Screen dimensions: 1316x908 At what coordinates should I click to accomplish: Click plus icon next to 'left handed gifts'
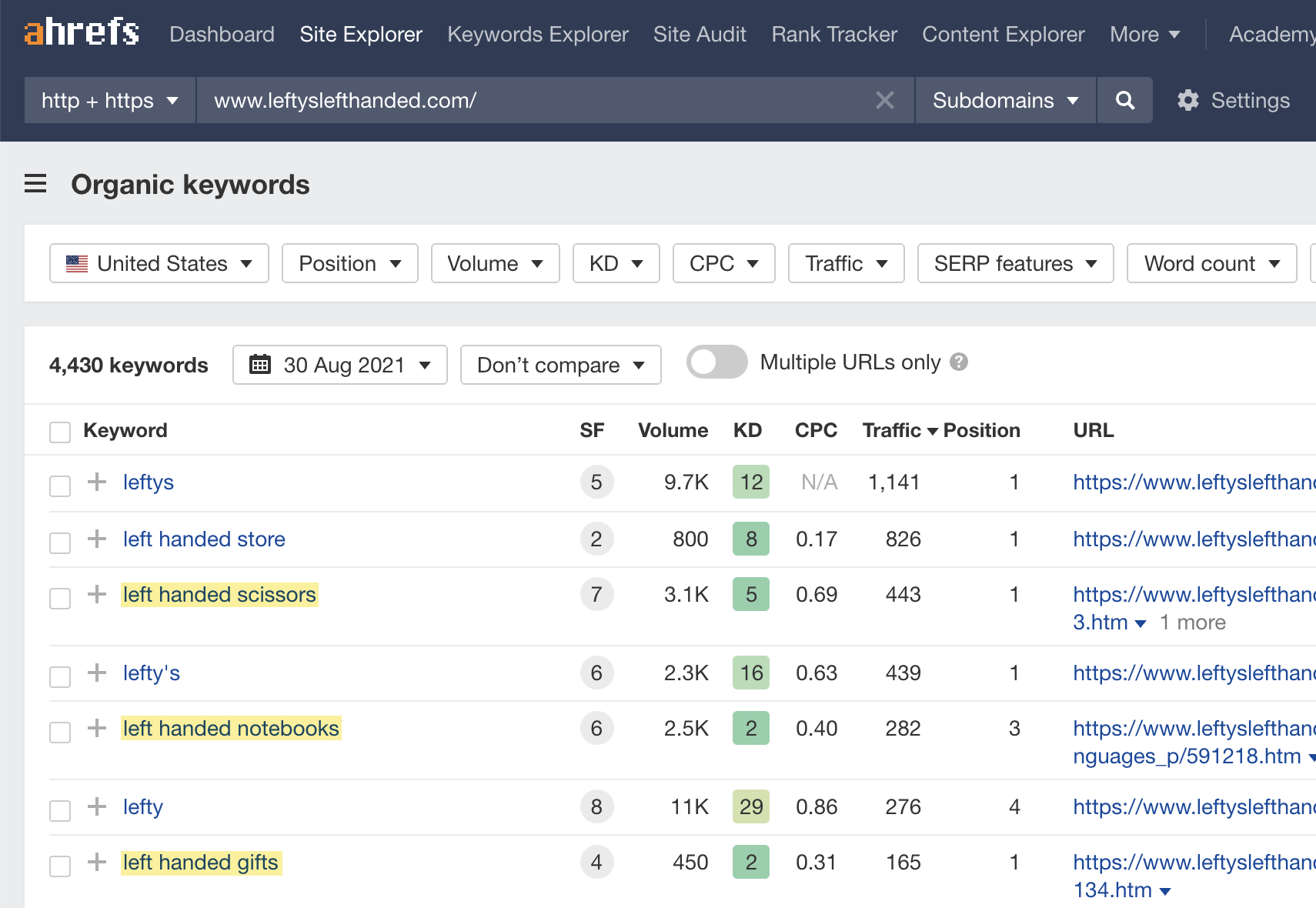(x=97, y=863)
